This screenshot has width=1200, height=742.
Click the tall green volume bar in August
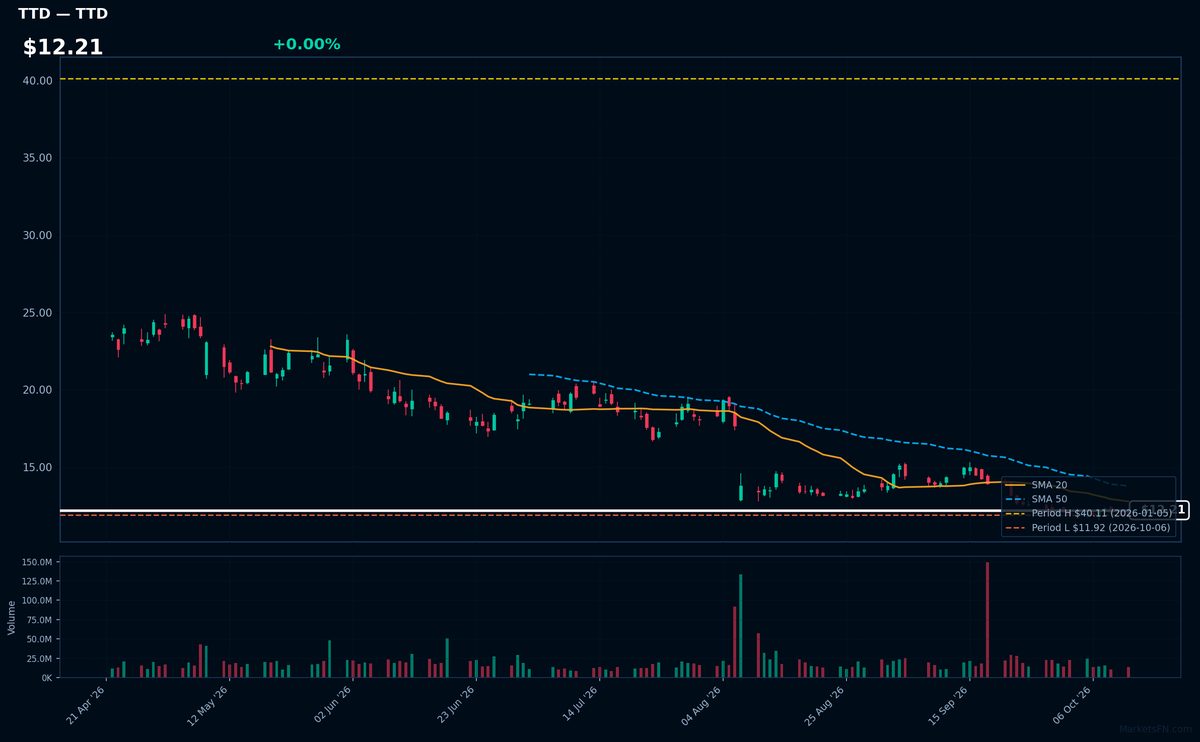pos(740,625)
